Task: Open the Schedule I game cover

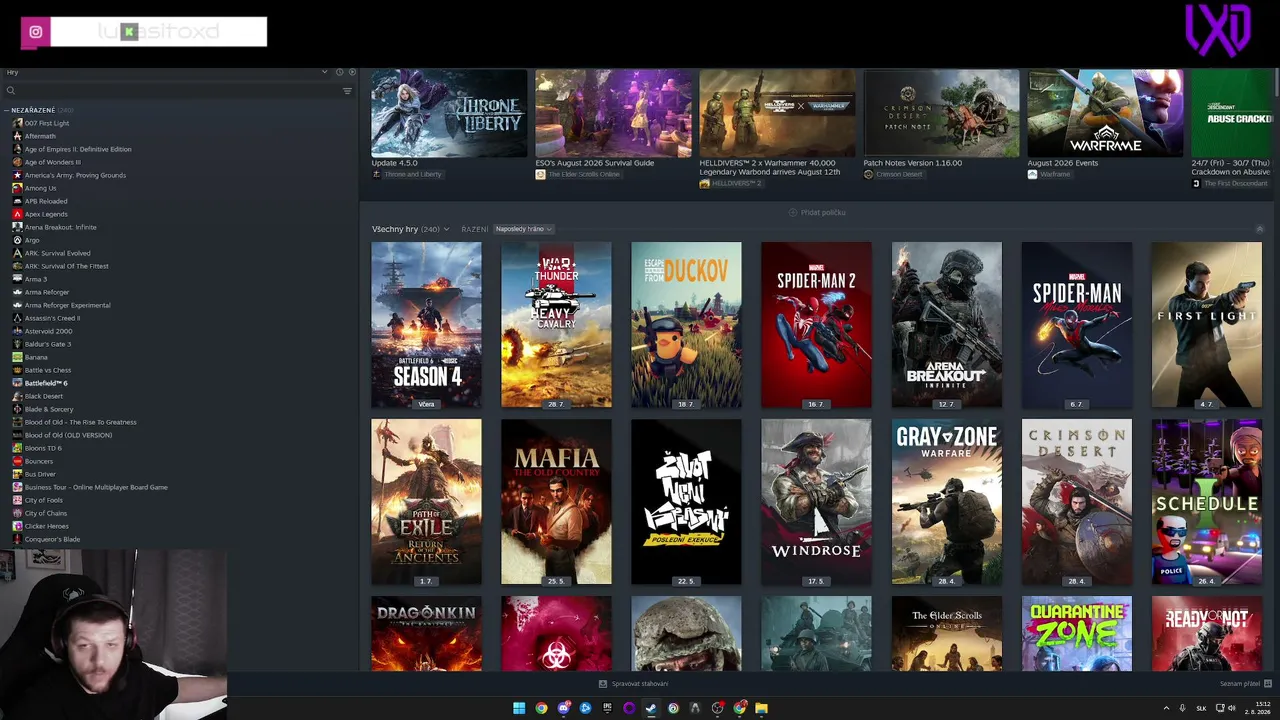Action: 1206,502
